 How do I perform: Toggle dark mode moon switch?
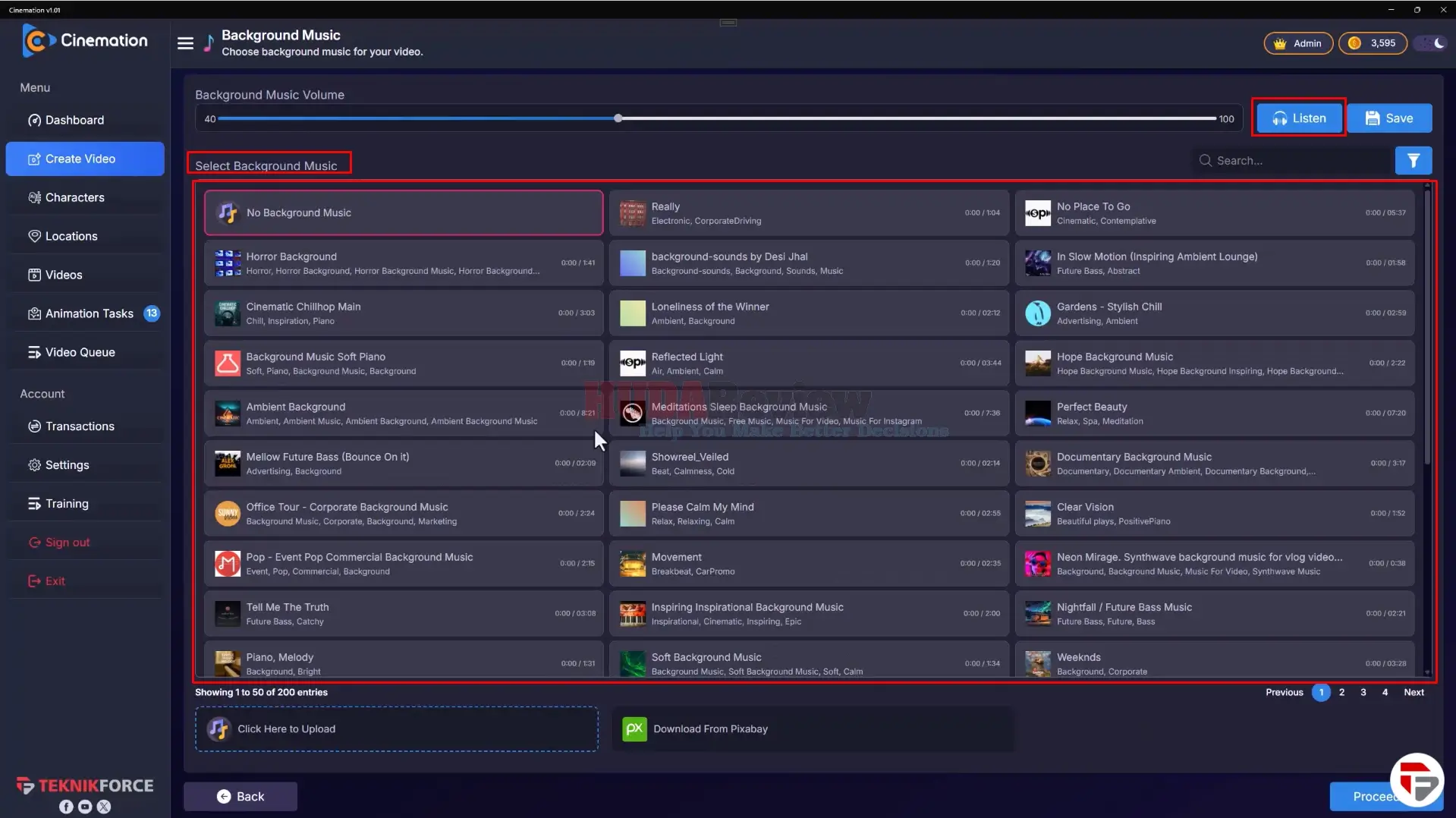click(1431, 43)
